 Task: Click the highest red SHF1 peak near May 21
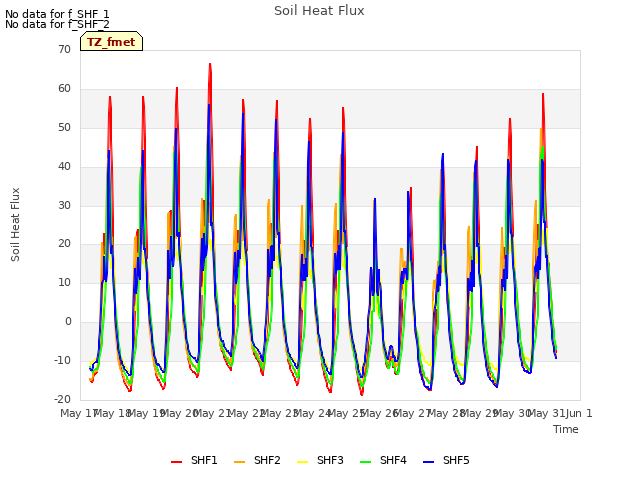click(x=210, y=64)
